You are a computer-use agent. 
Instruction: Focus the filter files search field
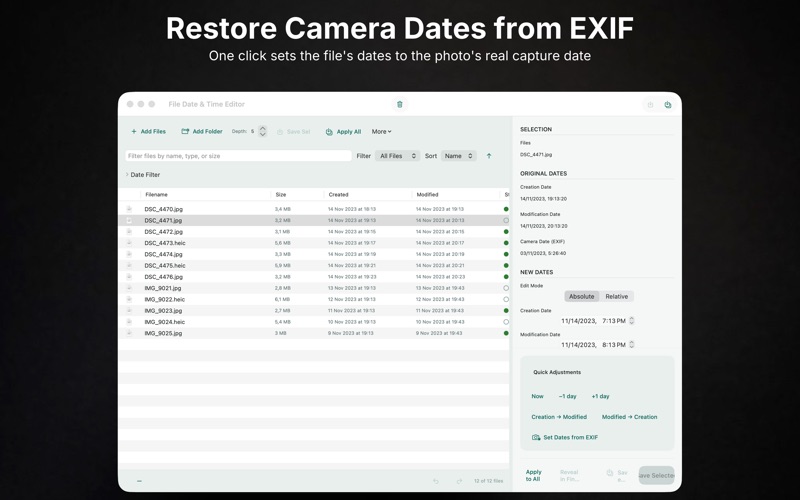tap(238, 156)
